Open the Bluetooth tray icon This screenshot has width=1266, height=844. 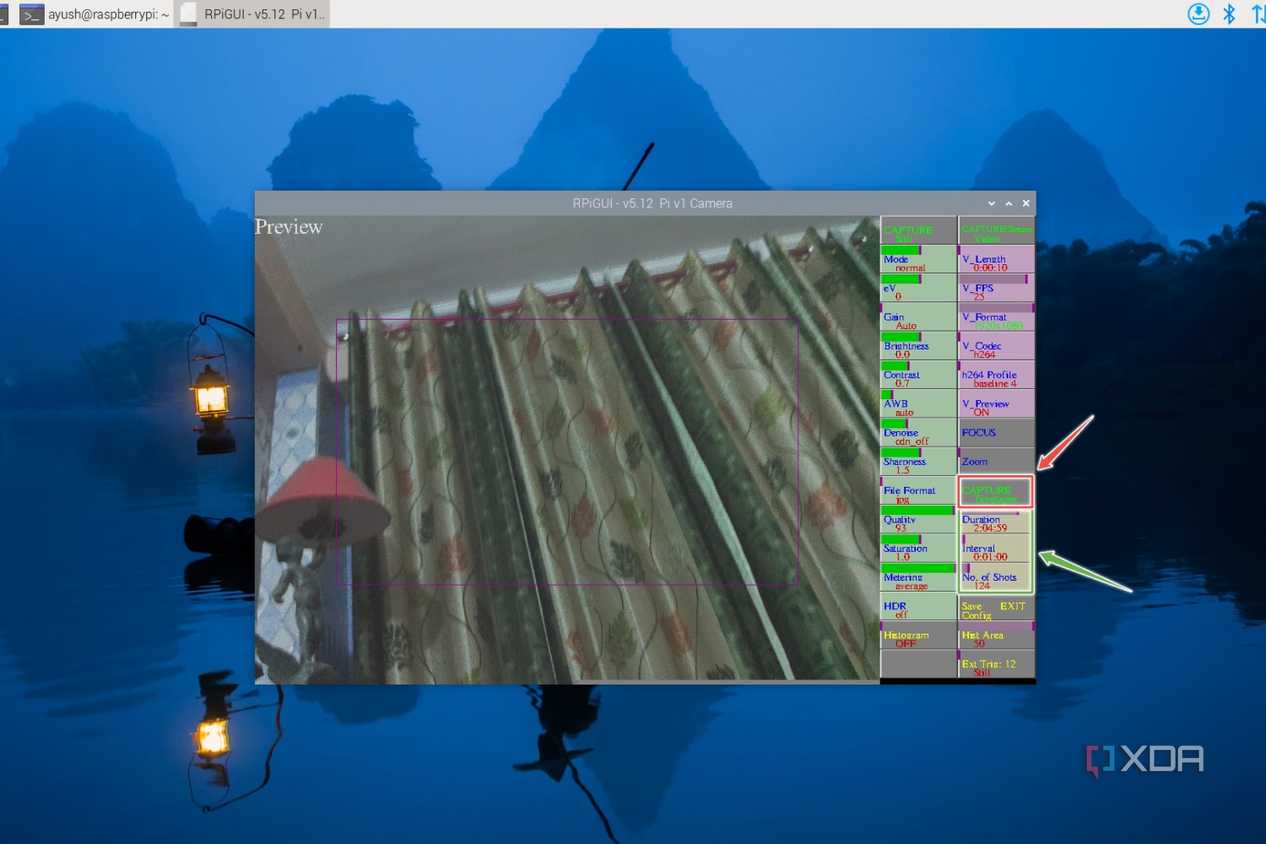click(x=1229, y=14)
